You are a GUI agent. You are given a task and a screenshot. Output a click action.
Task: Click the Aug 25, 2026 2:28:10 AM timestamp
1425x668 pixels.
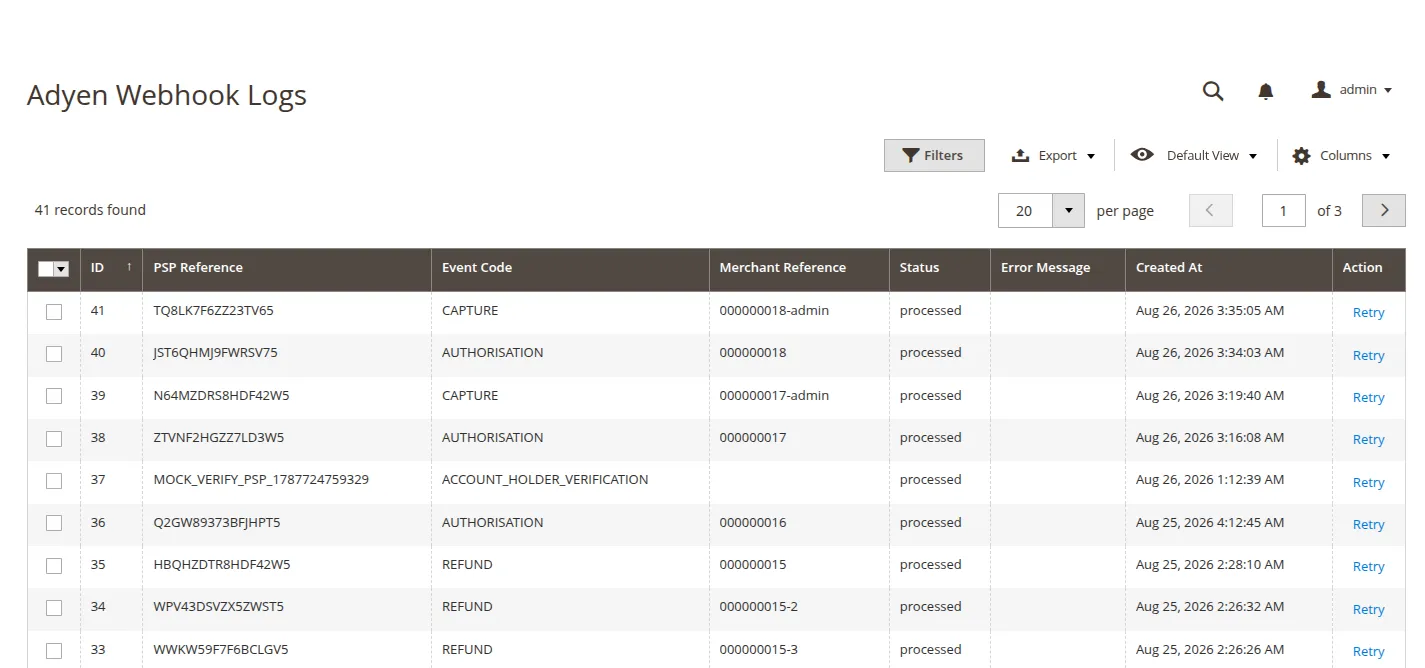[x=1210, y=565]
